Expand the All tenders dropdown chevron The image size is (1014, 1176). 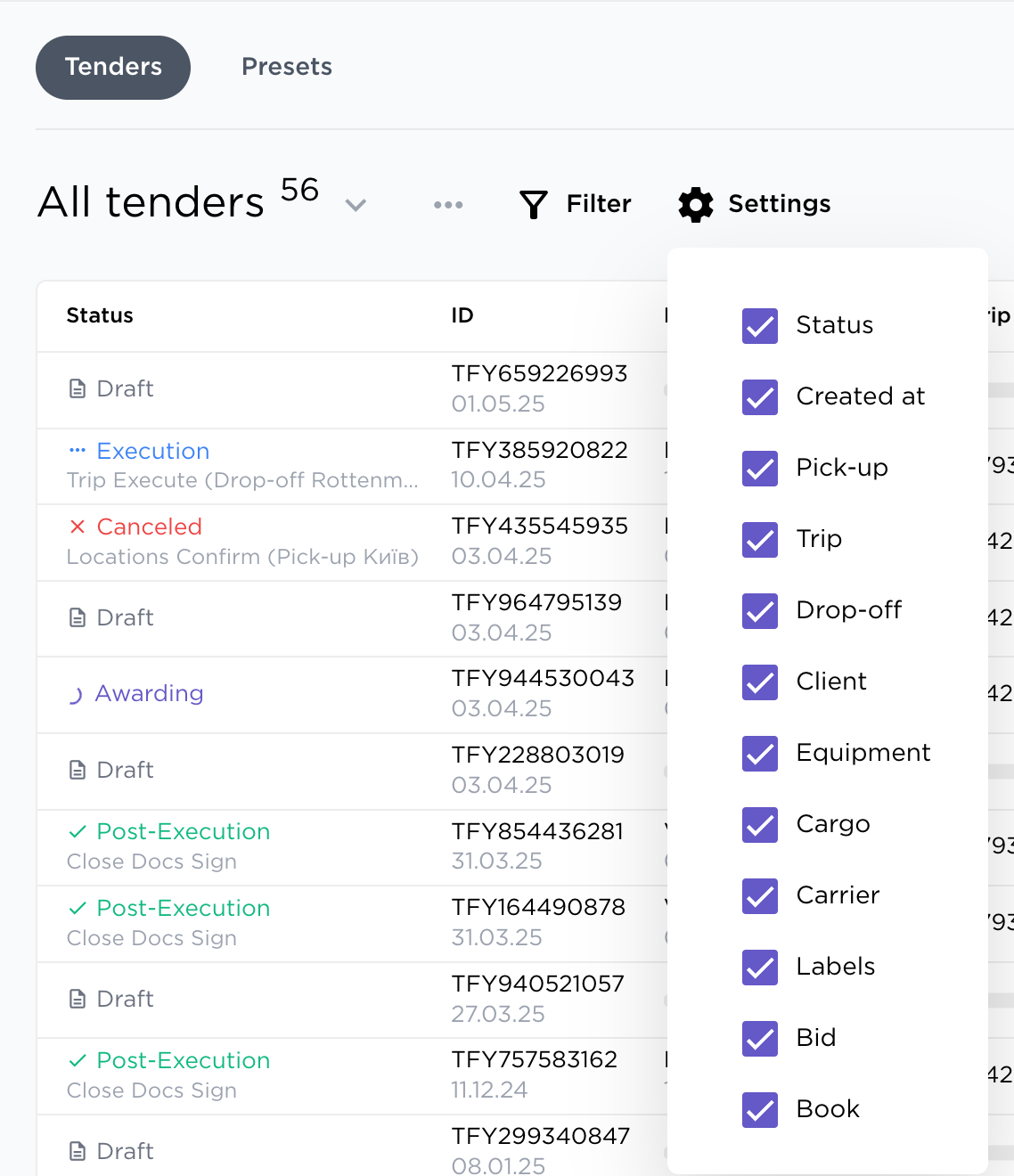click(x=356, y=206)
